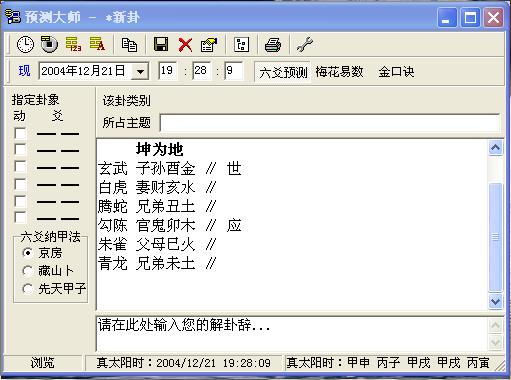Viewport: 511px width, 380px height.
Task: Close the 预测大师 window
Action: [x=494, y=17]
